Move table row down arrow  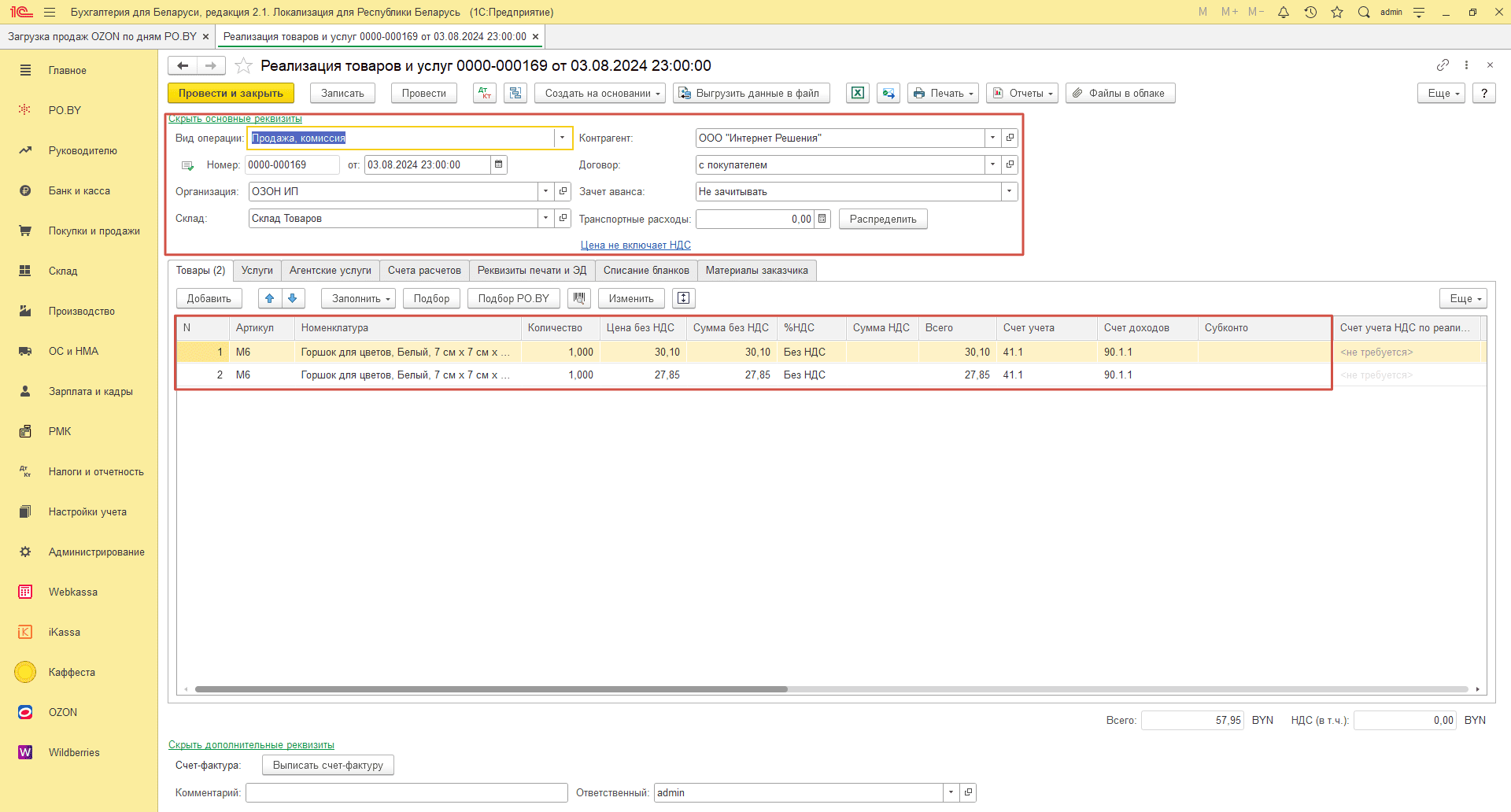point(293,298)
